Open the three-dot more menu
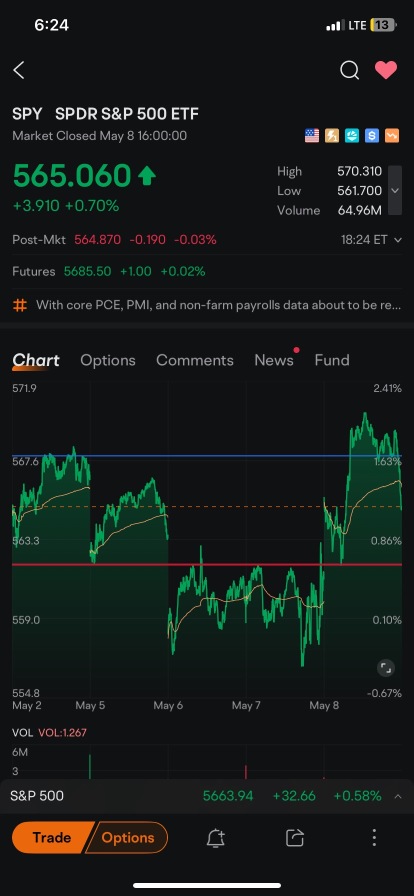The image size is (414, 896). [x=374, y=838]
